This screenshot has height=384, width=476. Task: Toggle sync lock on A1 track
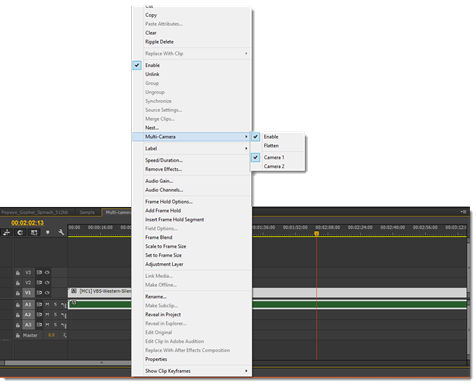39,304
